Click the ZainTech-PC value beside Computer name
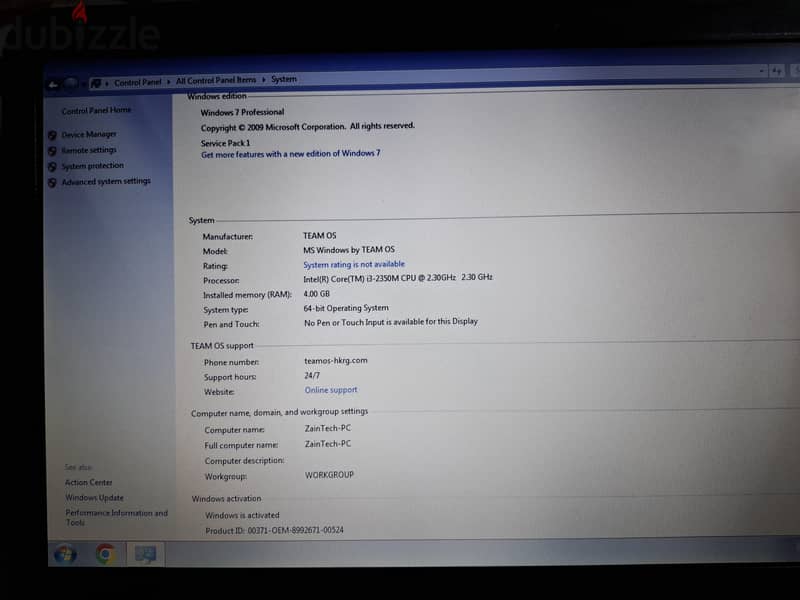 [x=328, y=428]
